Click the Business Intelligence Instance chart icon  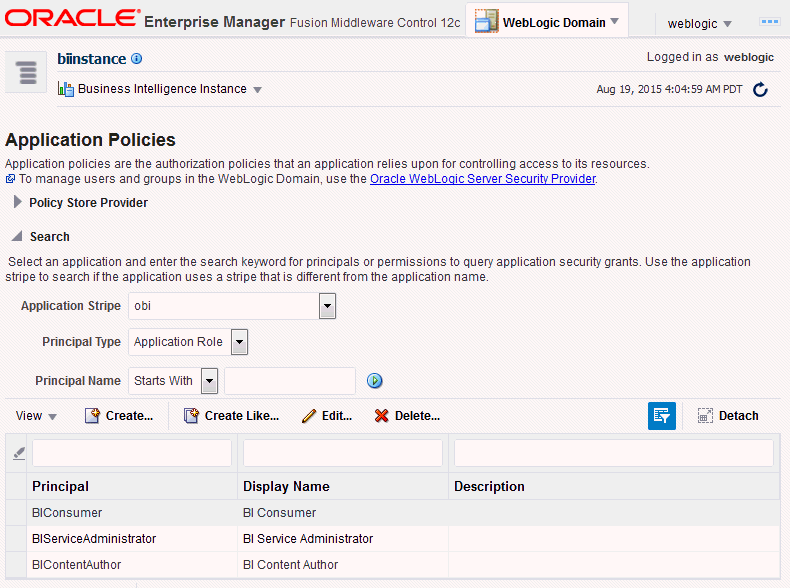click(x=65, y=89)
